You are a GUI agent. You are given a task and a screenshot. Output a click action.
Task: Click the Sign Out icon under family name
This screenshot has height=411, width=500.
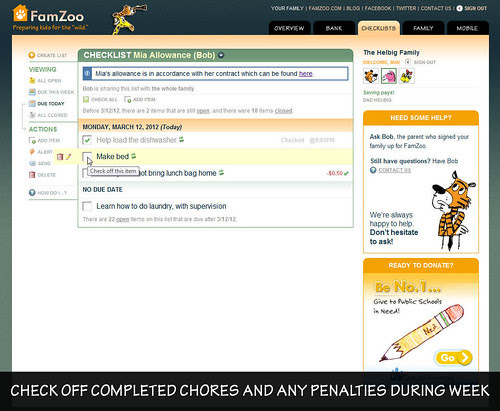pyautogui.click(x=408, y=62)
